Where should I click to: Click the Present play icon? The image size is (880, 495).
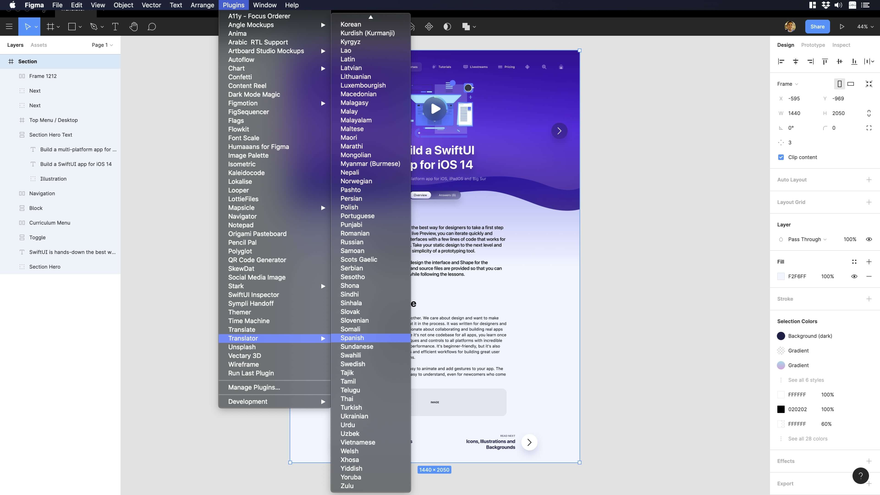tap(842, 26)
